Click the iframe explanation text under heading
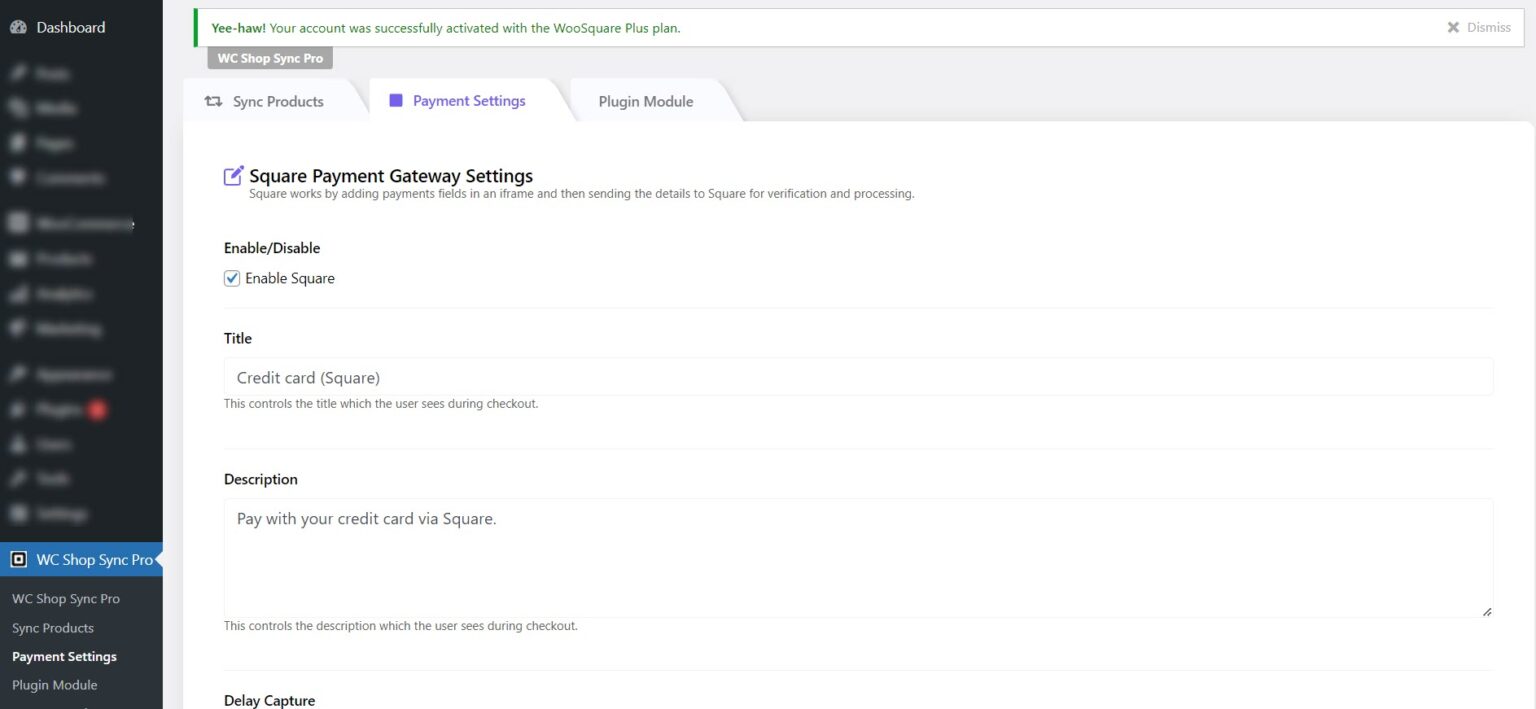 [x=582, y=194]
